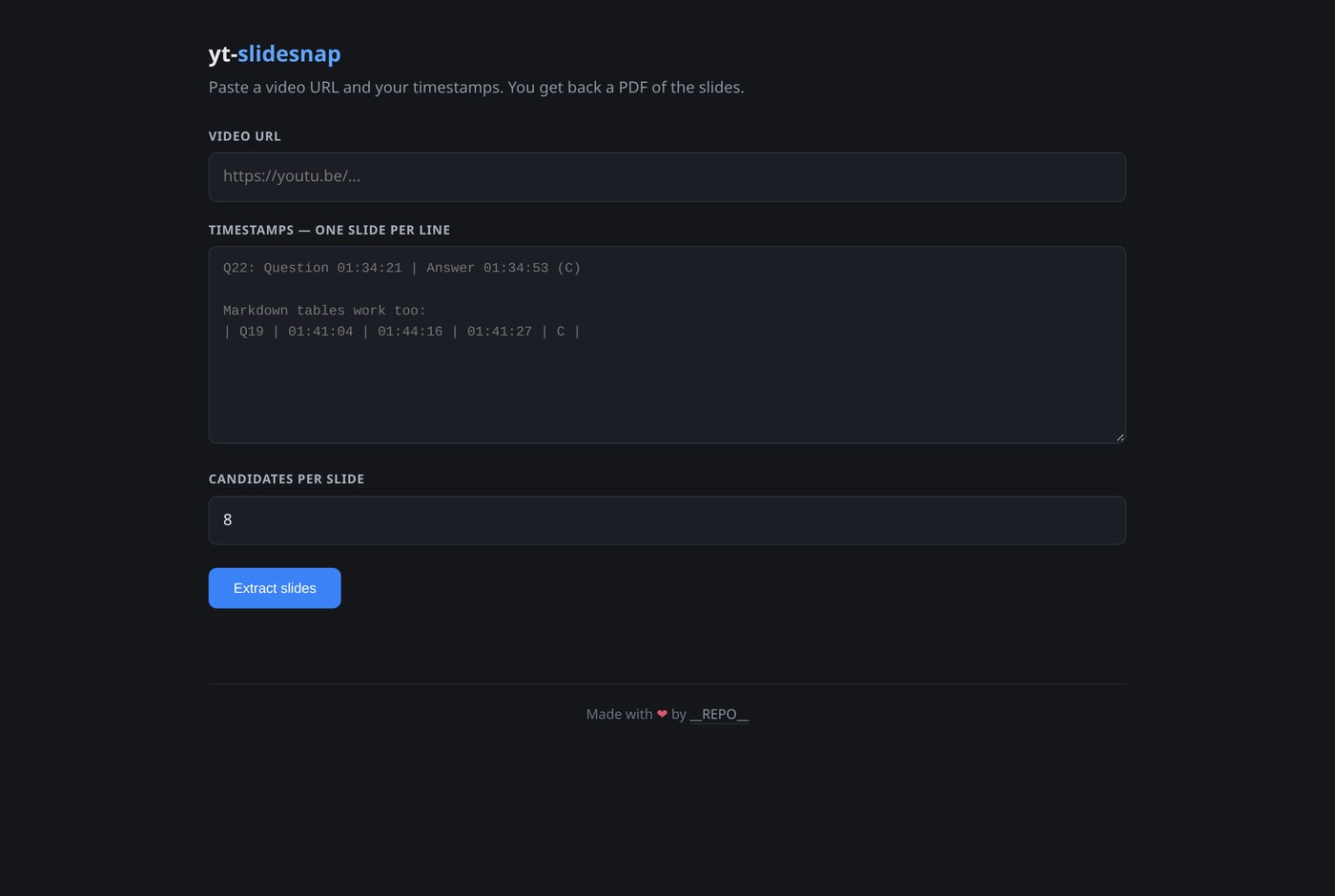This screenshot has height=896, width=1335.
Task: Click the VIDEO URL label
Action: coord(245,136)
